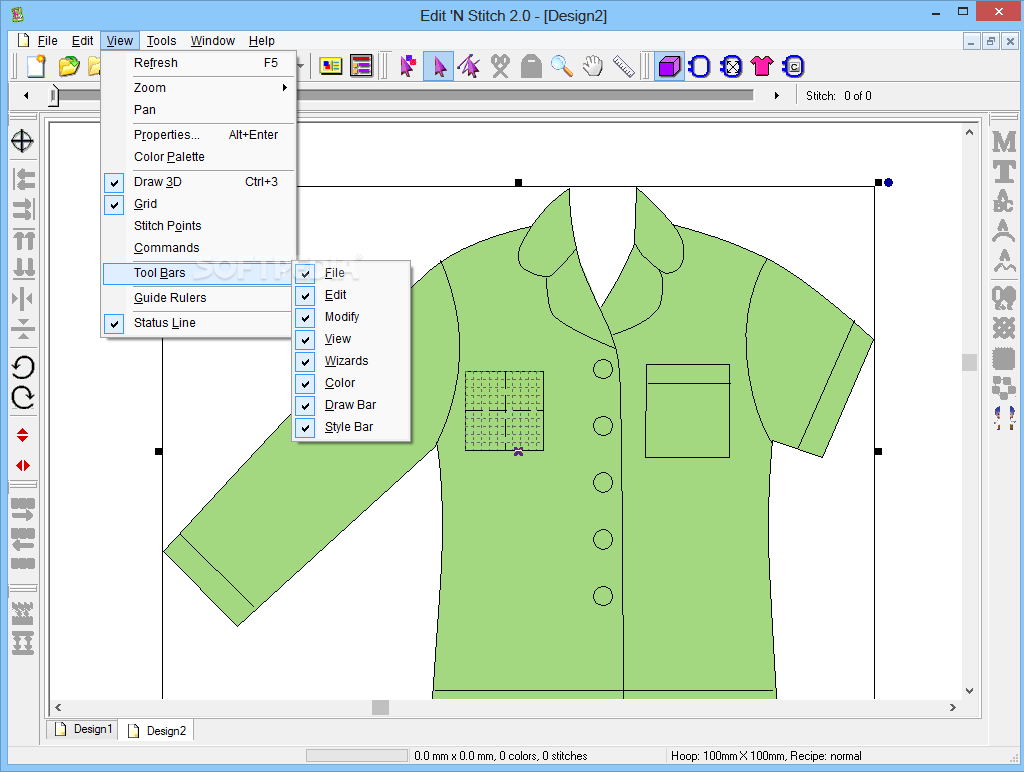Select the arrow tool with colored squares
1024x772 pixels.
point(408,66)
